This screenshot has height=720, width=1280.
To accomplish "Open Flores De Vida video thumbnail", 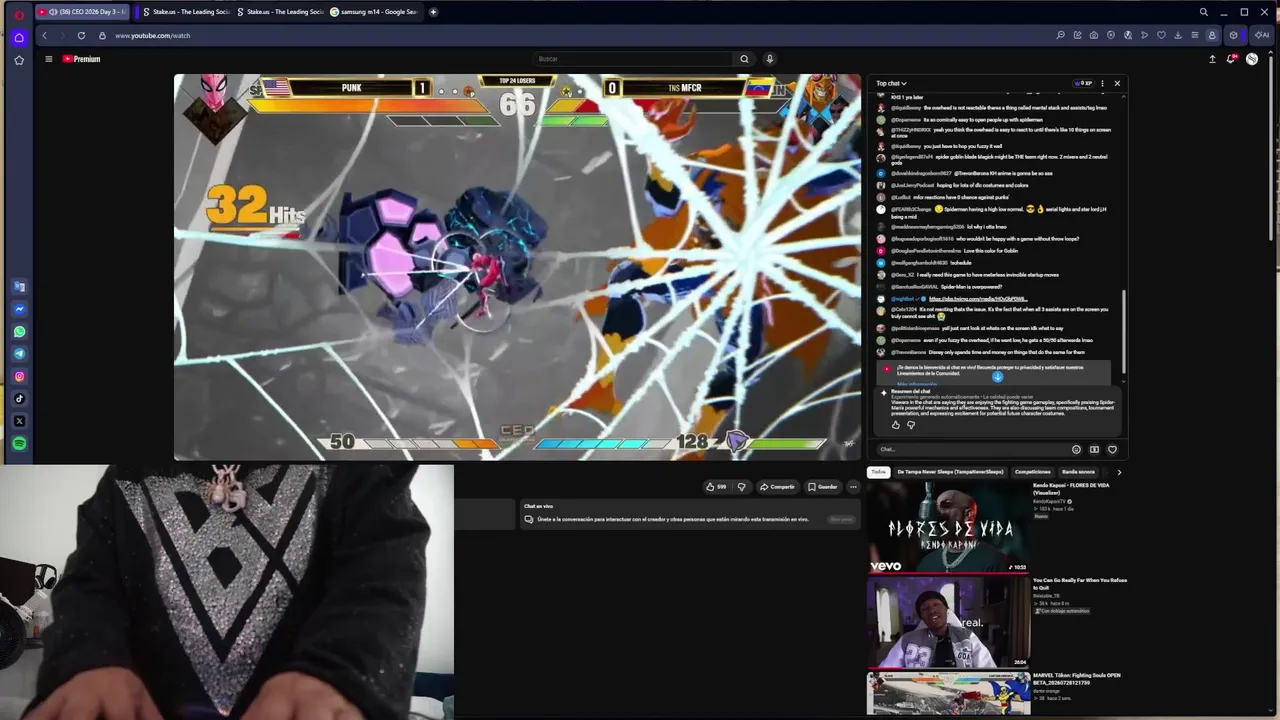I will [949, 527].
